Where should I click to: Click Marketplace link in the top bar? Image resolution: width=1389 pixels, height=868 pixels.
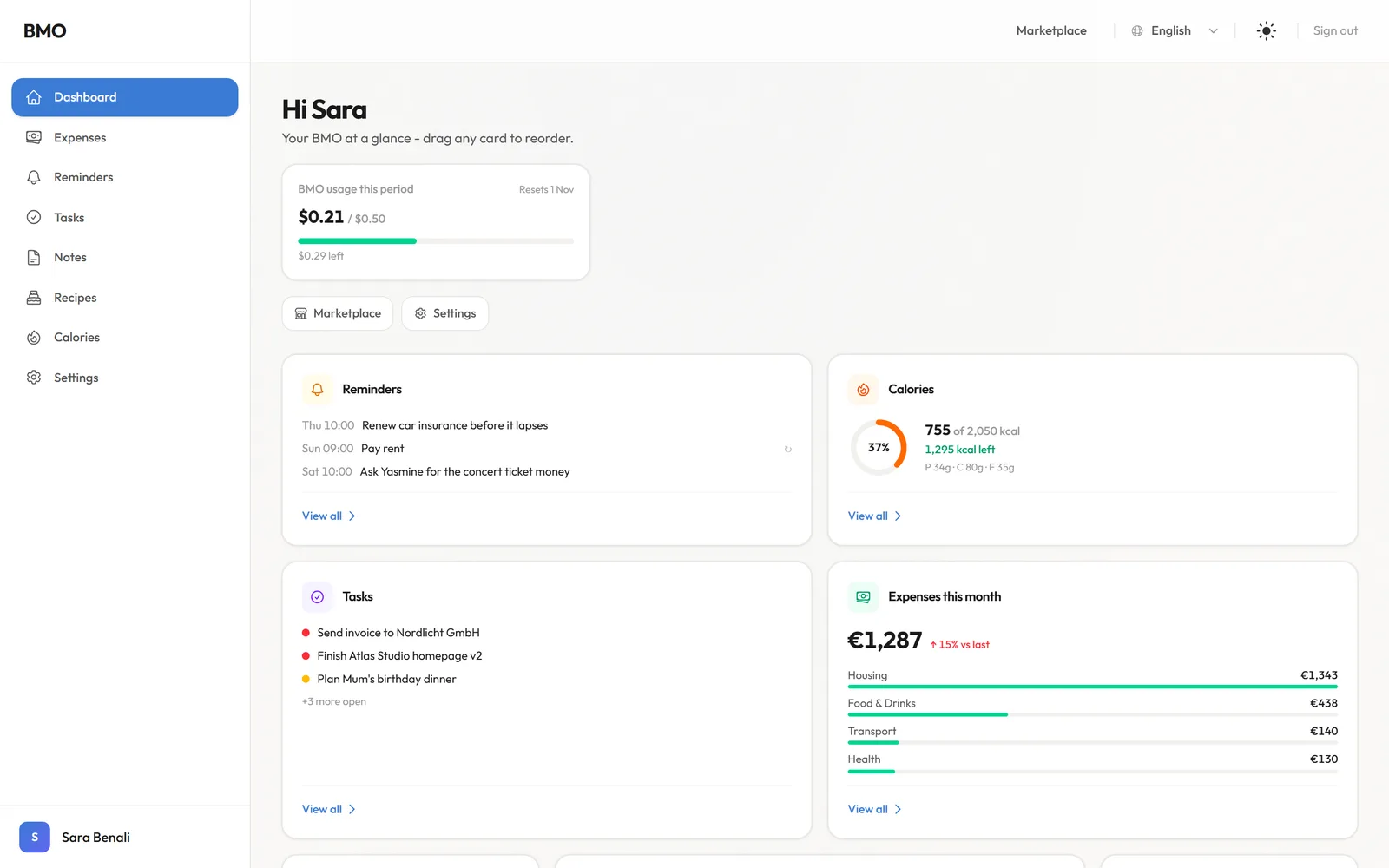tap(1051, 31)
